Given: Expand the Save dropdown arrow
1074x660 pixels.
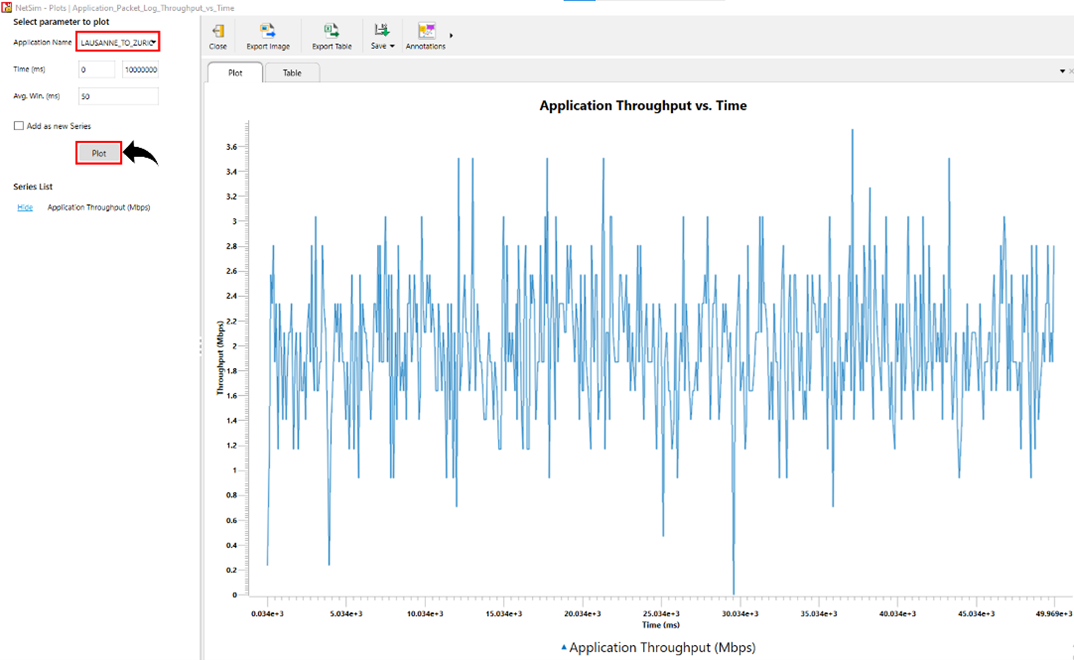Looking at the screenshot, I should click(x=392, y=46).
